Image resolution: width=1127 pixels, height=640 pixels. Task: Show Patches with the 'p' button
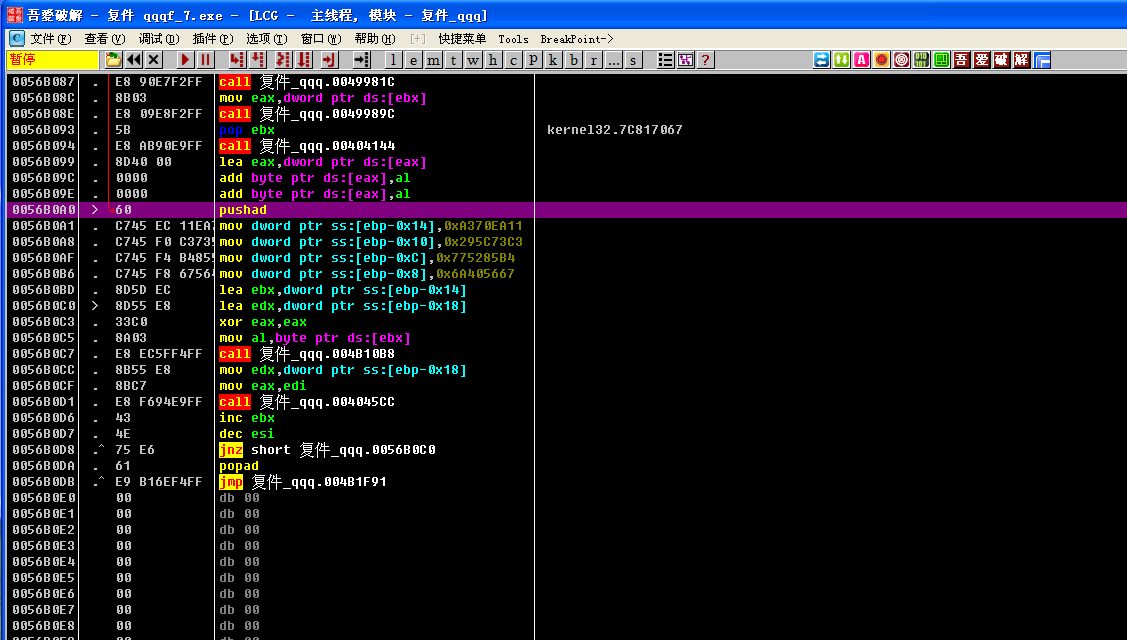(x=533, y=60)
